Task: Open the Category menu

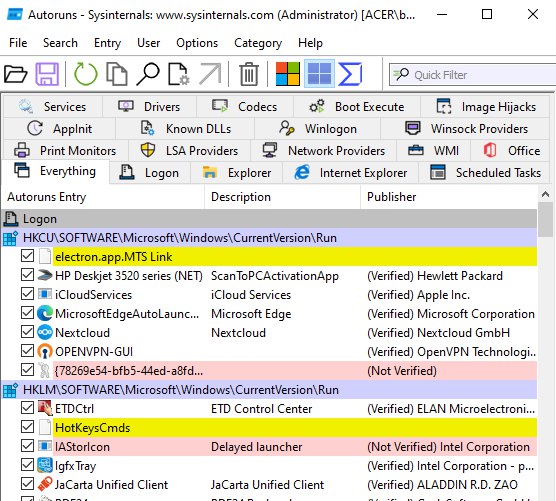Action: 258,43
